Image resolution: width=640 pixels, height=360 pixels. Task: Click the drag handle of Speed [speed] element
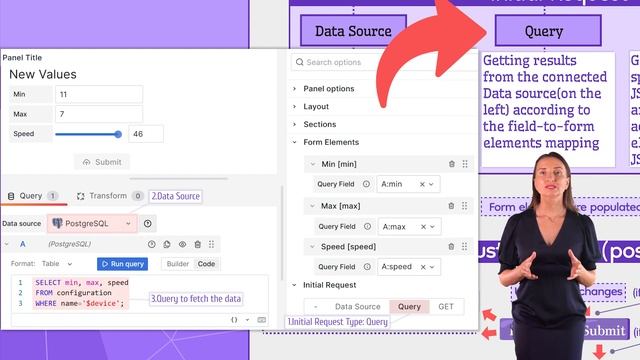click(x=464, y=247)
